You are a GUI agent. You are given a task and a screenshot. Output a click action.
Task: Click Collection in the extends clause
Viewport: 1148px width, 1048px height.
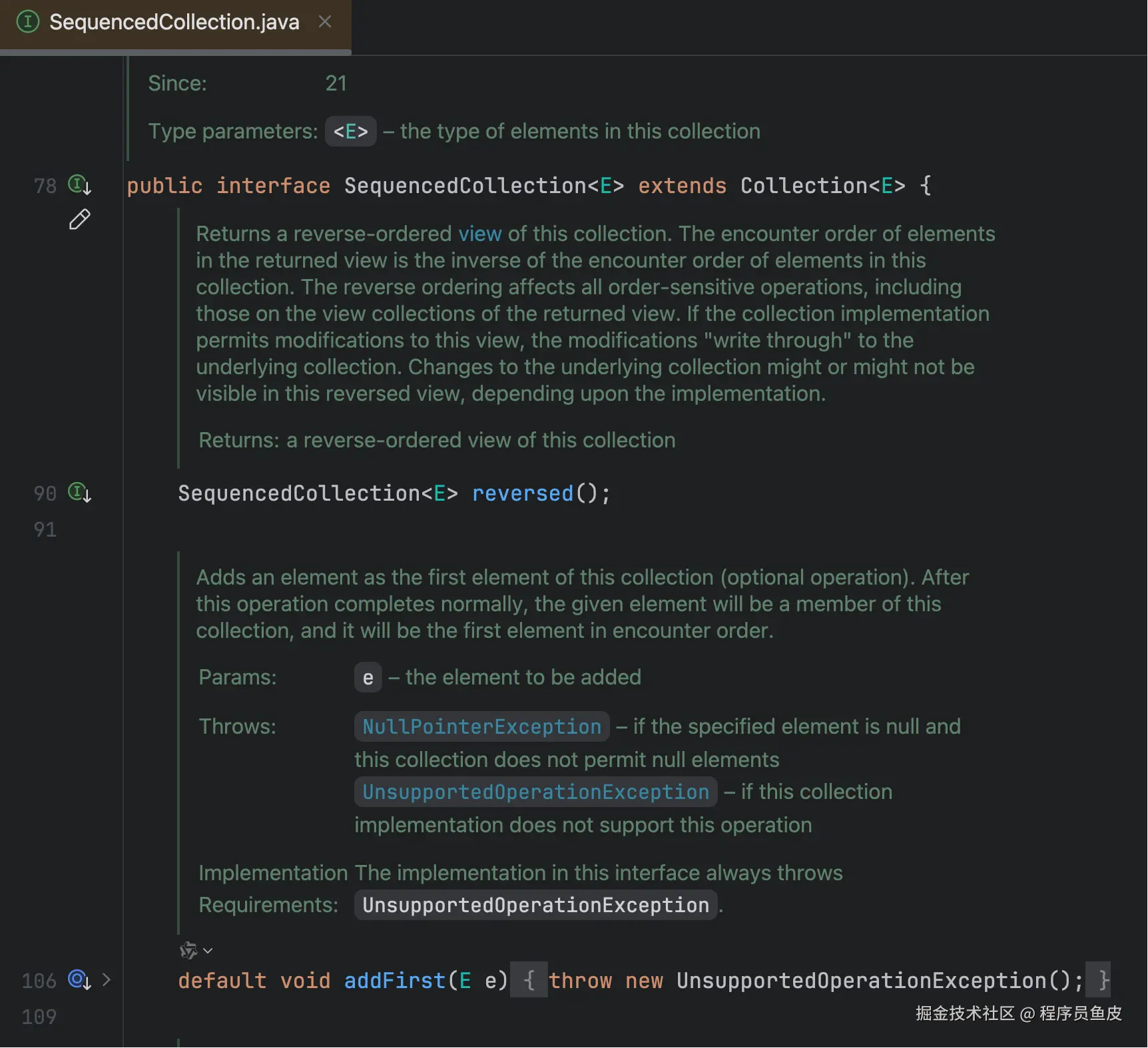[x=804, y=186]
